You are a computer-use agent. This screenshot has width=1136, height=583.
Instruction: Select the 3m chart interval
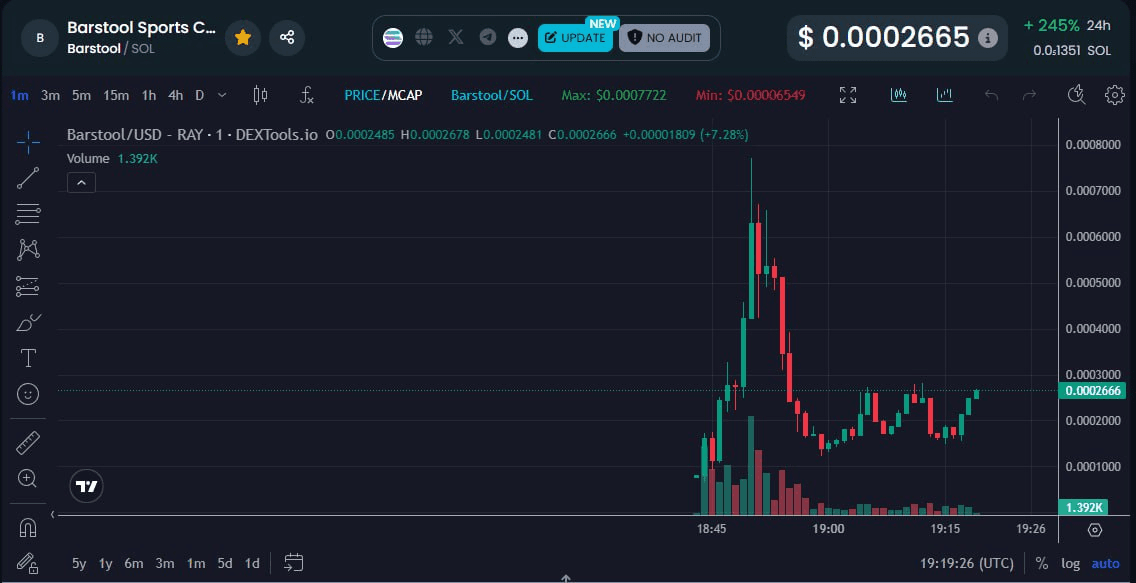[50, 95]
